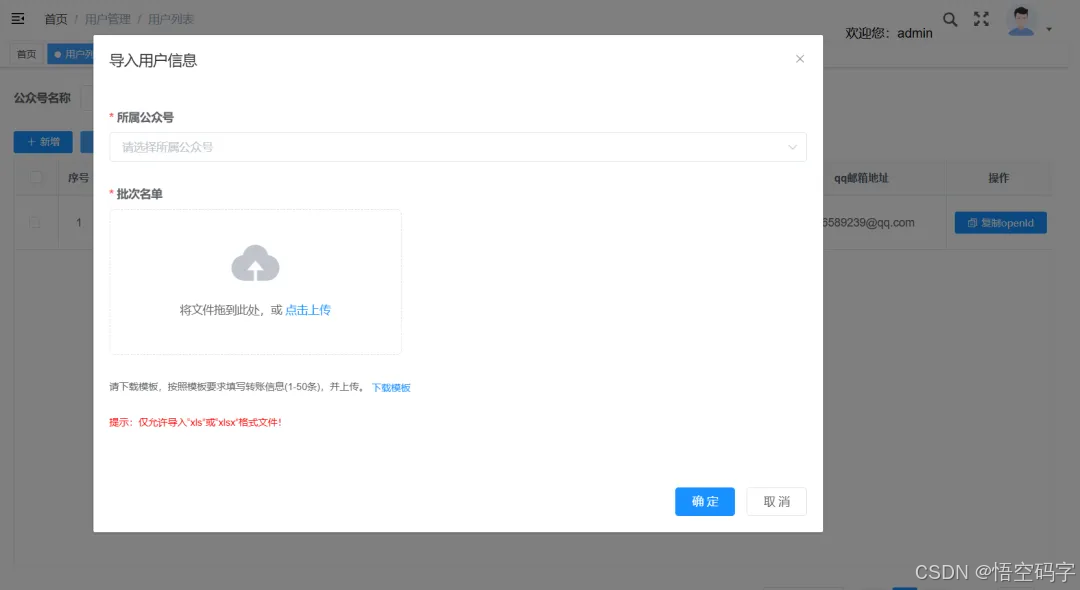Screen dimensions: 1080x590
Task: Expand the 所属公众号 dropdown chevron arrow
Action: (792, 147)
